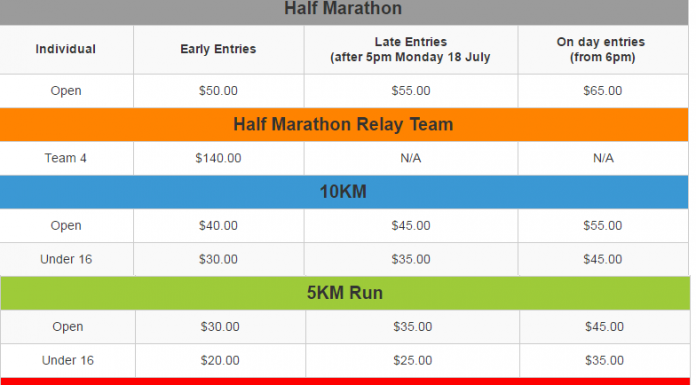
Task: Click the Early Entries column heading
Action: tap(218, 49)
